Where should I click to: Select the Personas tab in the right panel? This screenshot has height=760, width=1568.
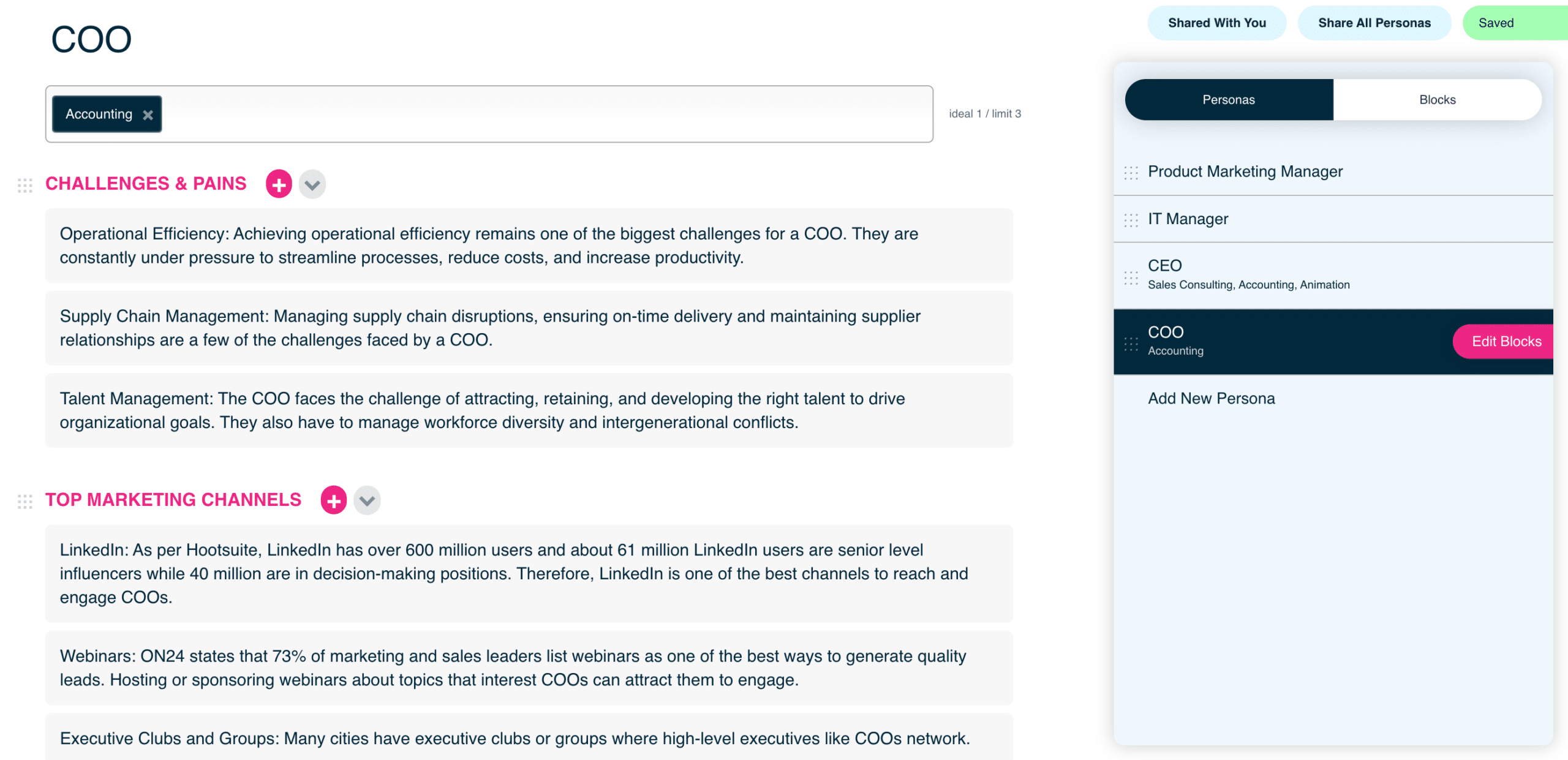[1229, 99]
